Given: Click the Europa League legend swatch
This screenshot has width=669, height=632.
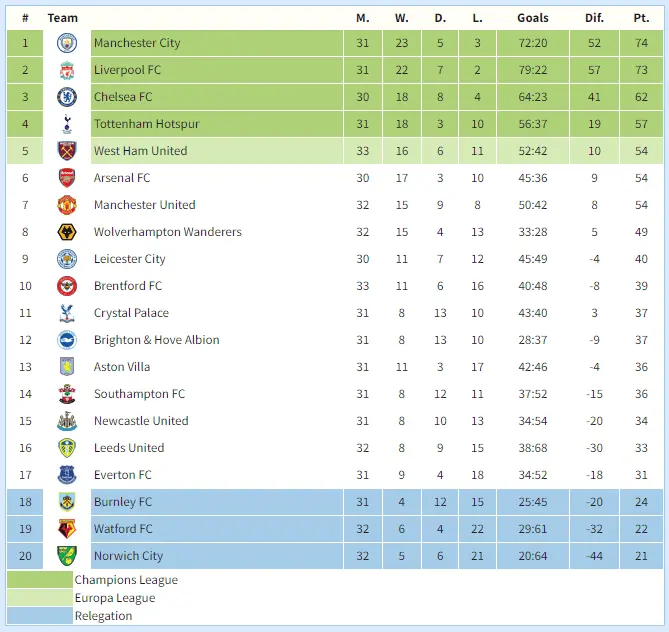Looking at the screenshot, I should click(x=40, y=598).
